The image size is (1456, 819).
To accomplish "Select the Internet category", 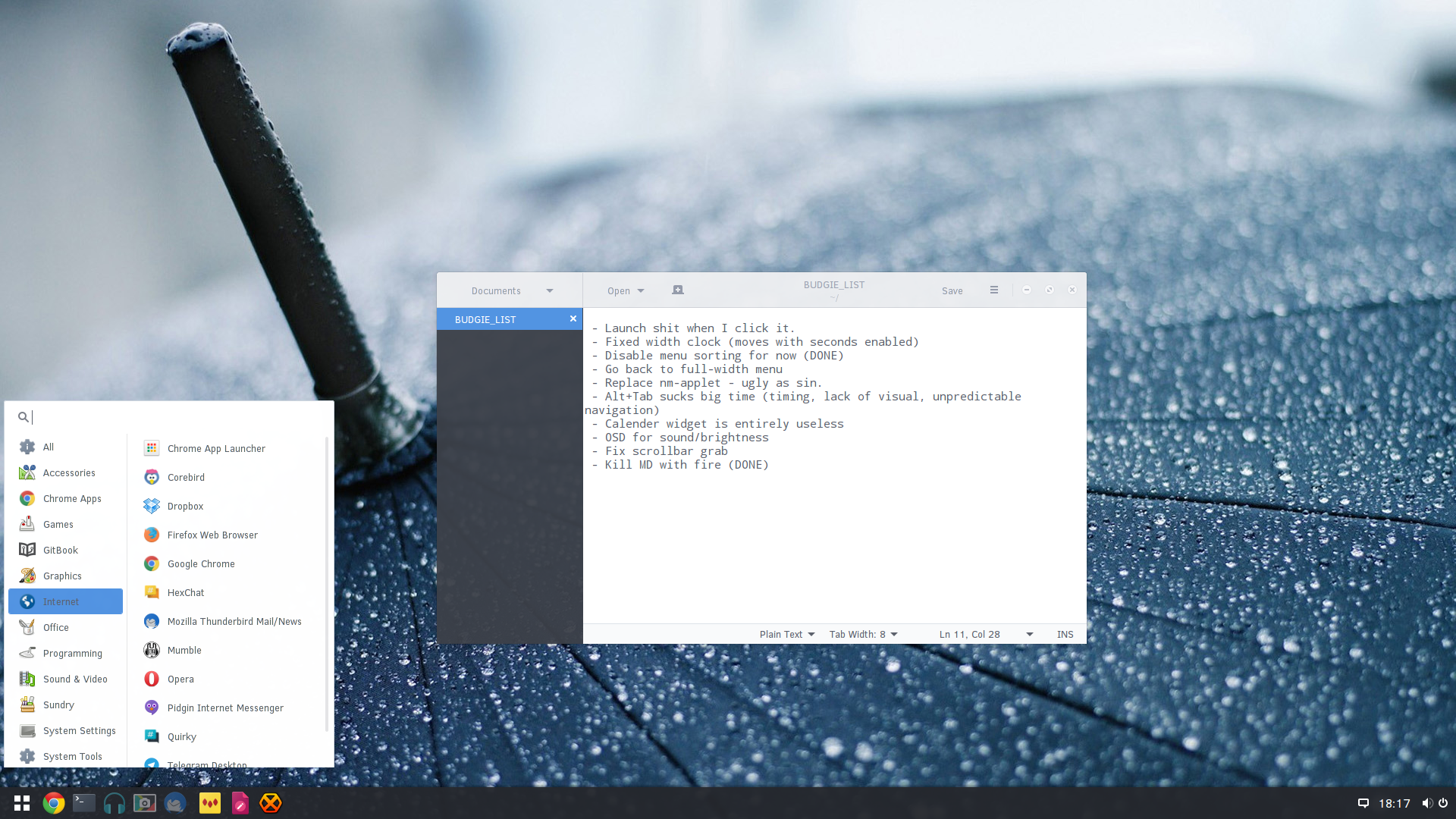I will click(x=65, y=601).
